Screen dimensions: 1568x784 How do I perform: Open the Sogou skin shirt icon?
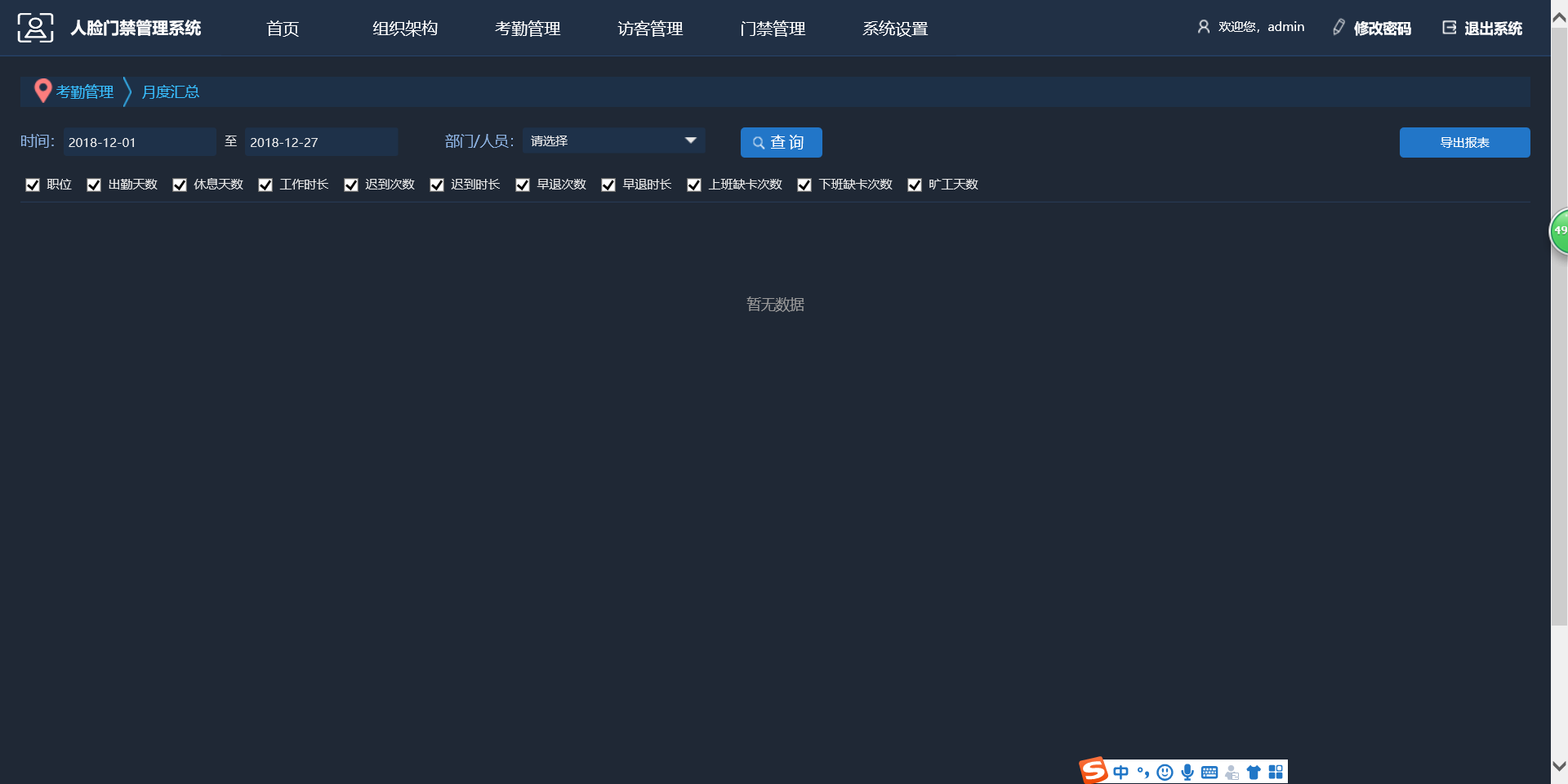click(1254, 773)
